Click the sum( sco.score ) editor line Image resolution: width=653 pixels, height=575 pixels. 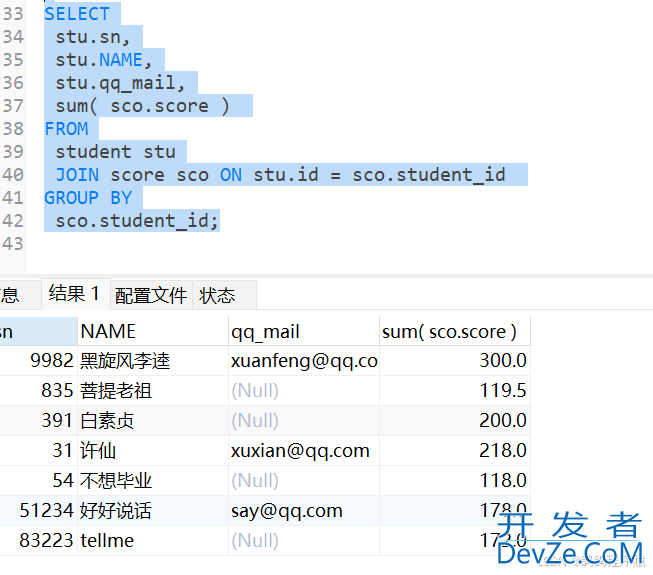click(x=142, y=106)
